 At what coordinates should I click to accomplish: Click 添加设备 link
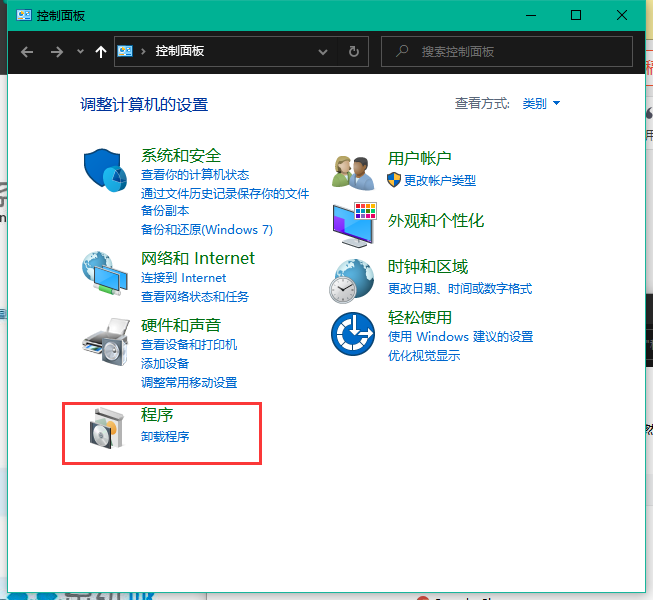[165, 363]
